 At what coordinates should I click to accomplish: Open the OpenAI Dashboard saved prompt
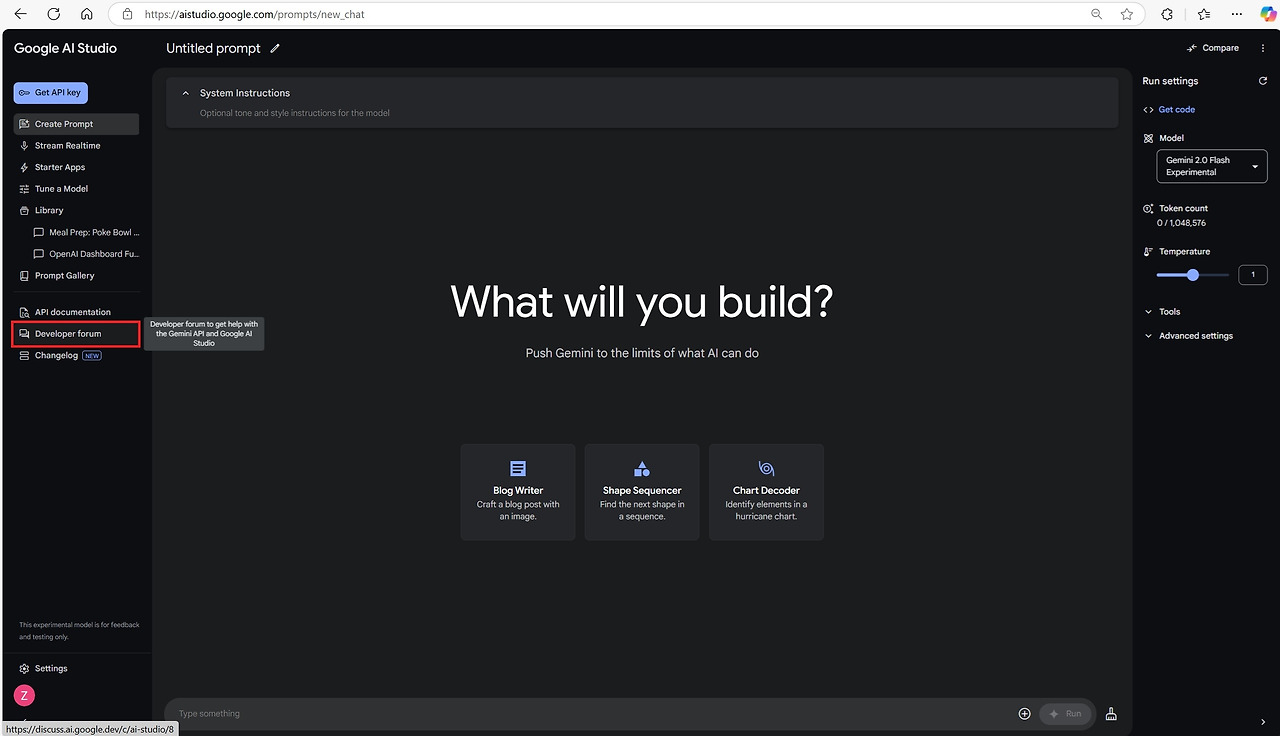(86, 254)
